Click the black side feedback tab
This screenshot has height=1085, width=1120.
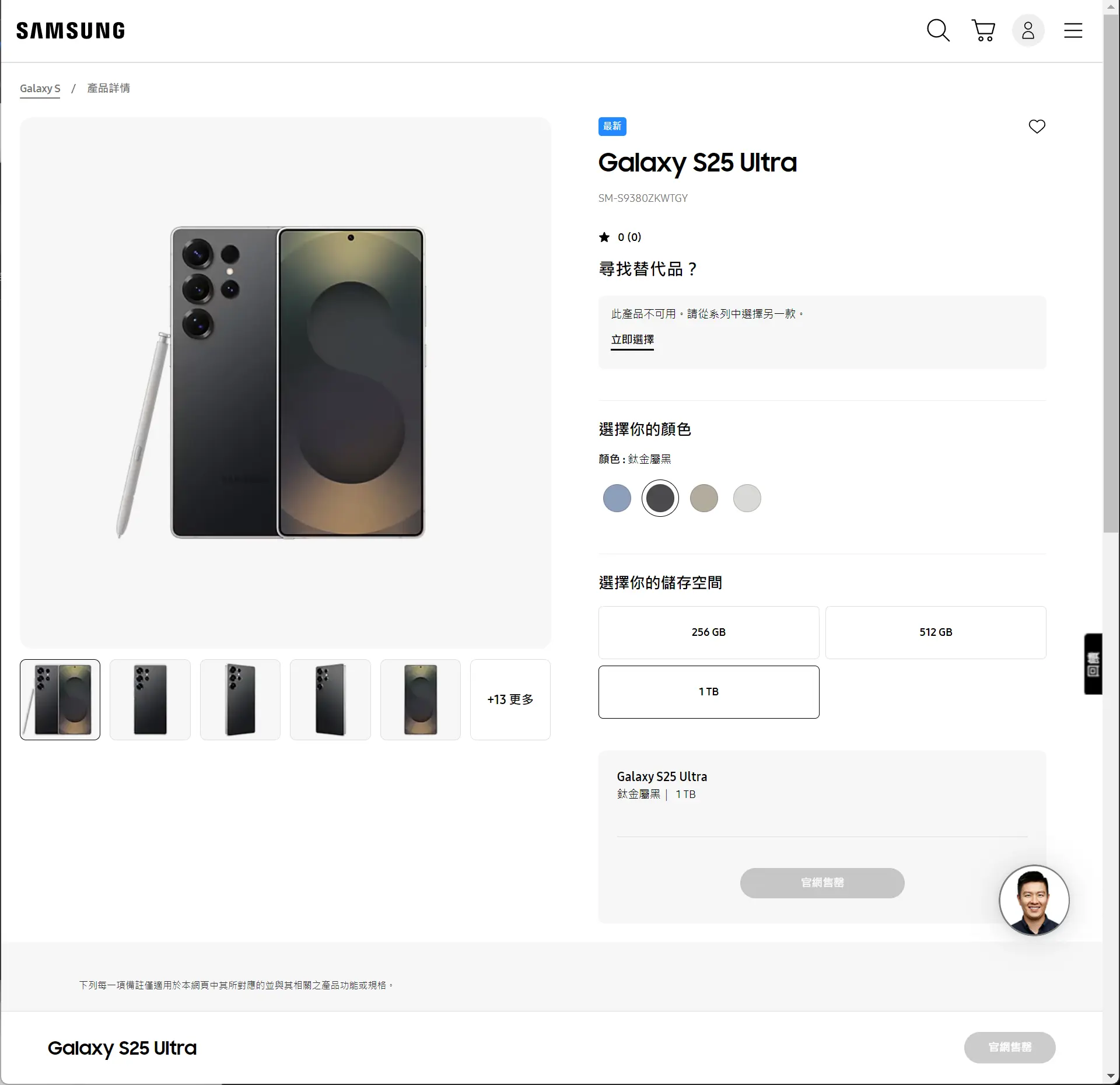pyautogui.click(x=1093, y=664)
